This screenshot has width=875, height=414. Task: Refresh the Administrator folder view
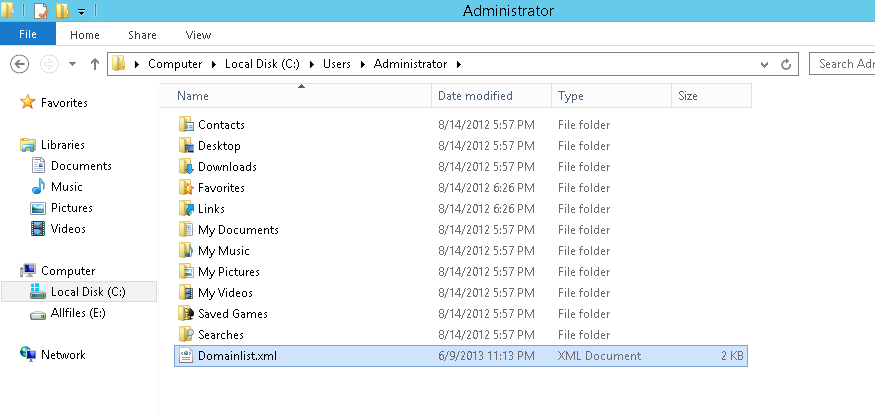pos(786,64)
